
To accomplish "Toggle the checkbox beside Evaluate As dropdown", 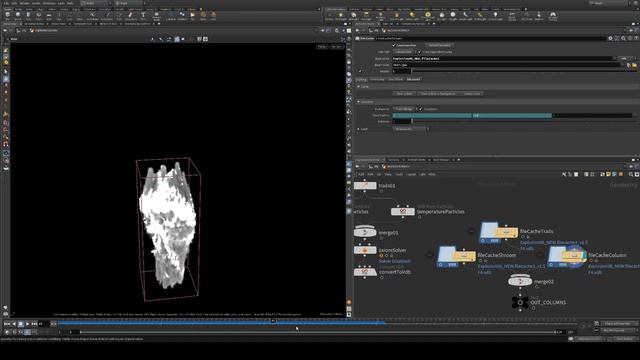I will [x=420, y=109].
